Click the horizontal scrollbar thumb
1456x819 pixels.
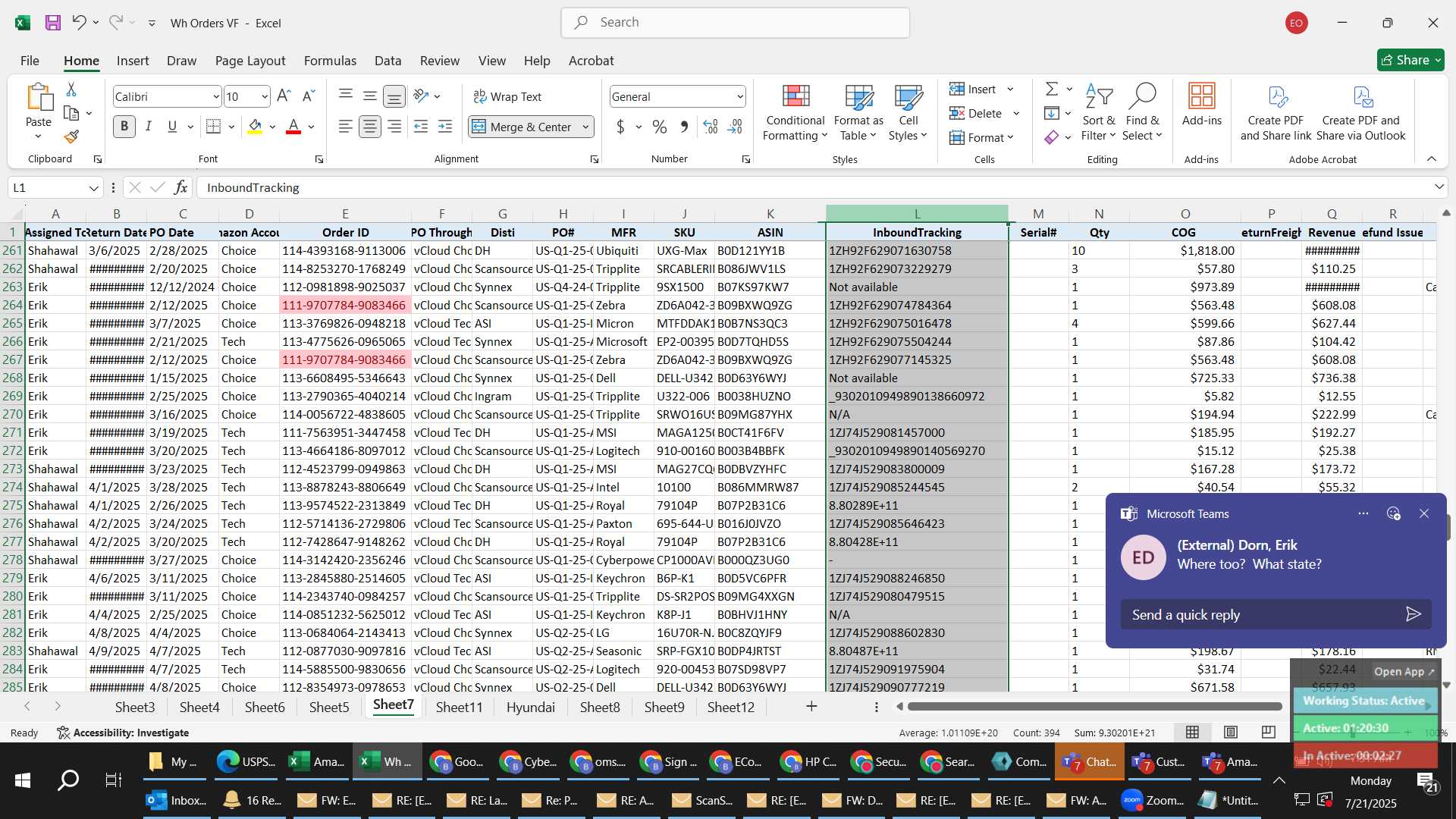pos(1094,706)
